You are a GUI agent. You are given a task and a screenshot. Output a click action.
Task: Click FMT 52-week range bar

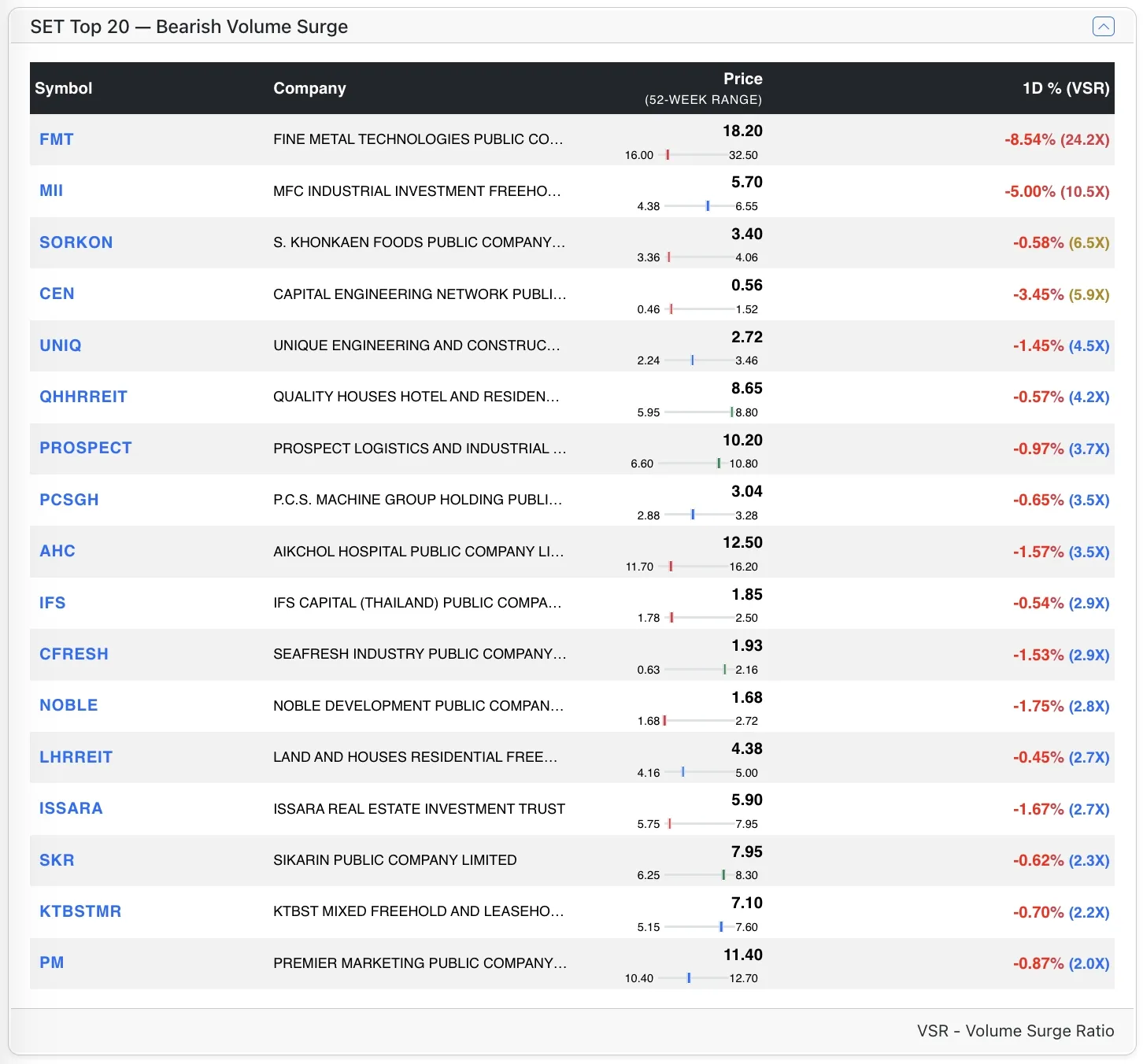click(x=691, y=155)
